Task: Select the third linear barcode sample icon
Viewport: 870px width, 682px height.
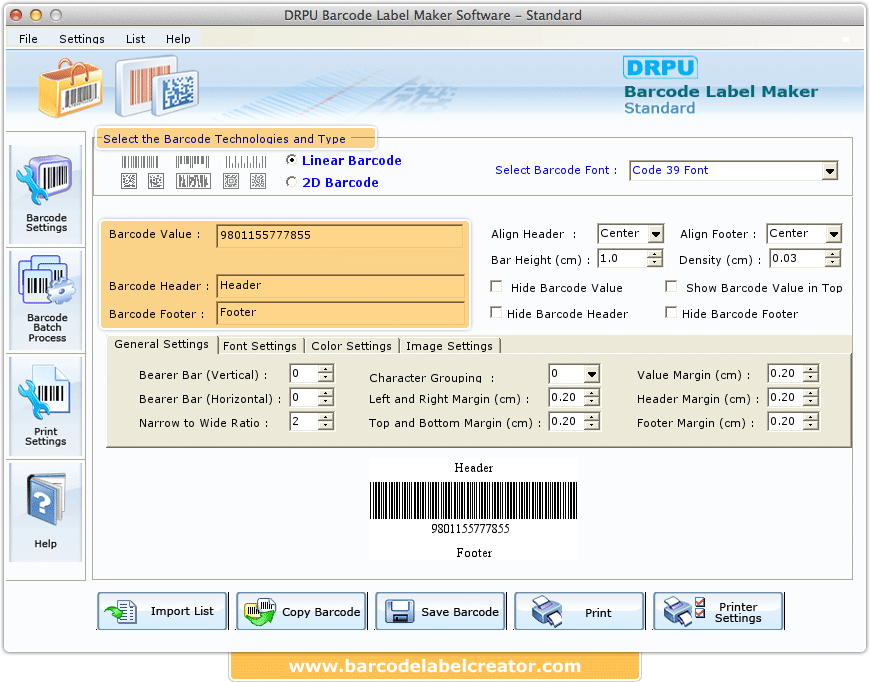Action: click(246, 162)
